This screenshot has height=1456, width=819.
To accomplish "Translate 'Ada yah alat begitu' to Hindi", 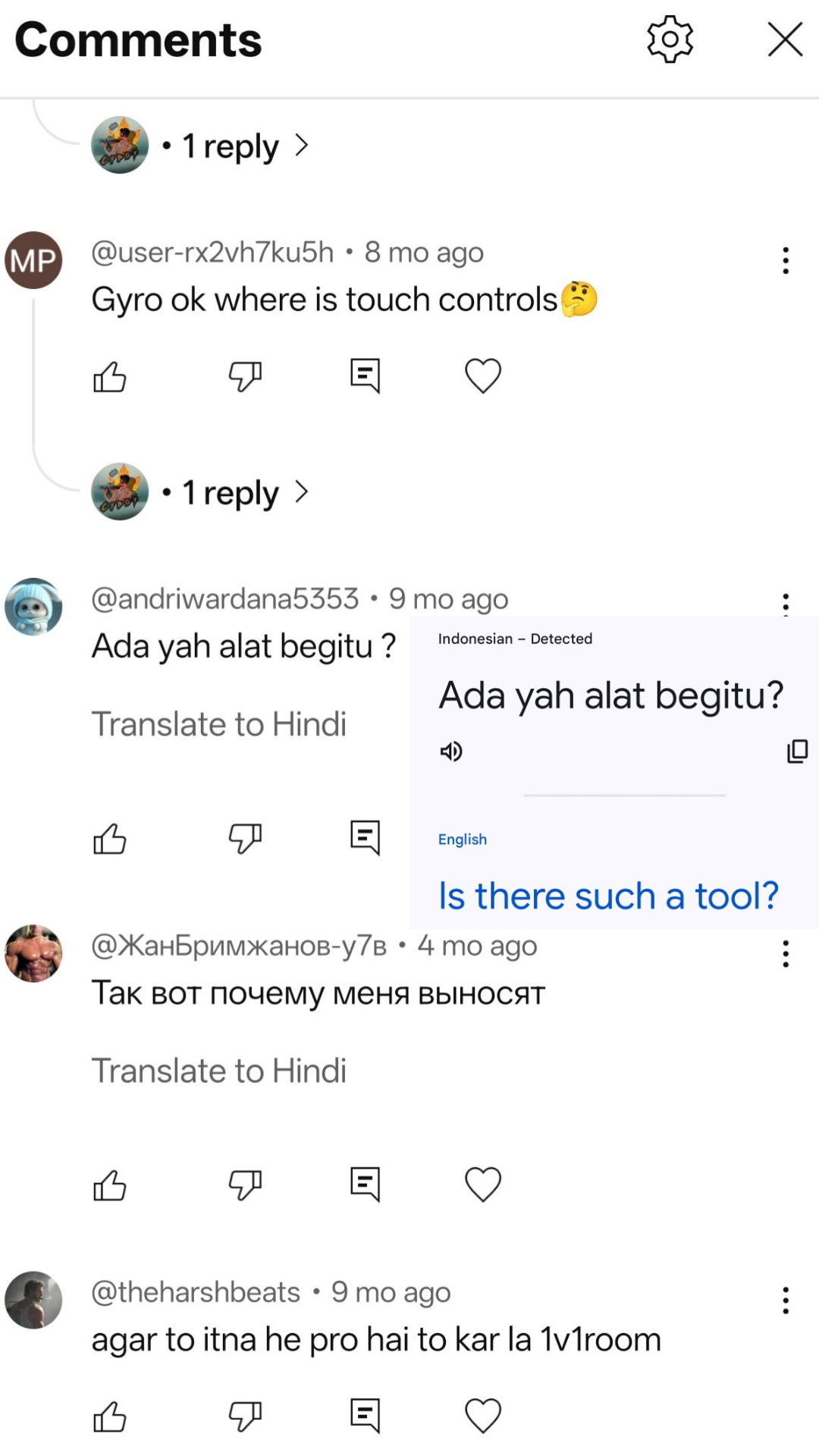I will point(219,724).
